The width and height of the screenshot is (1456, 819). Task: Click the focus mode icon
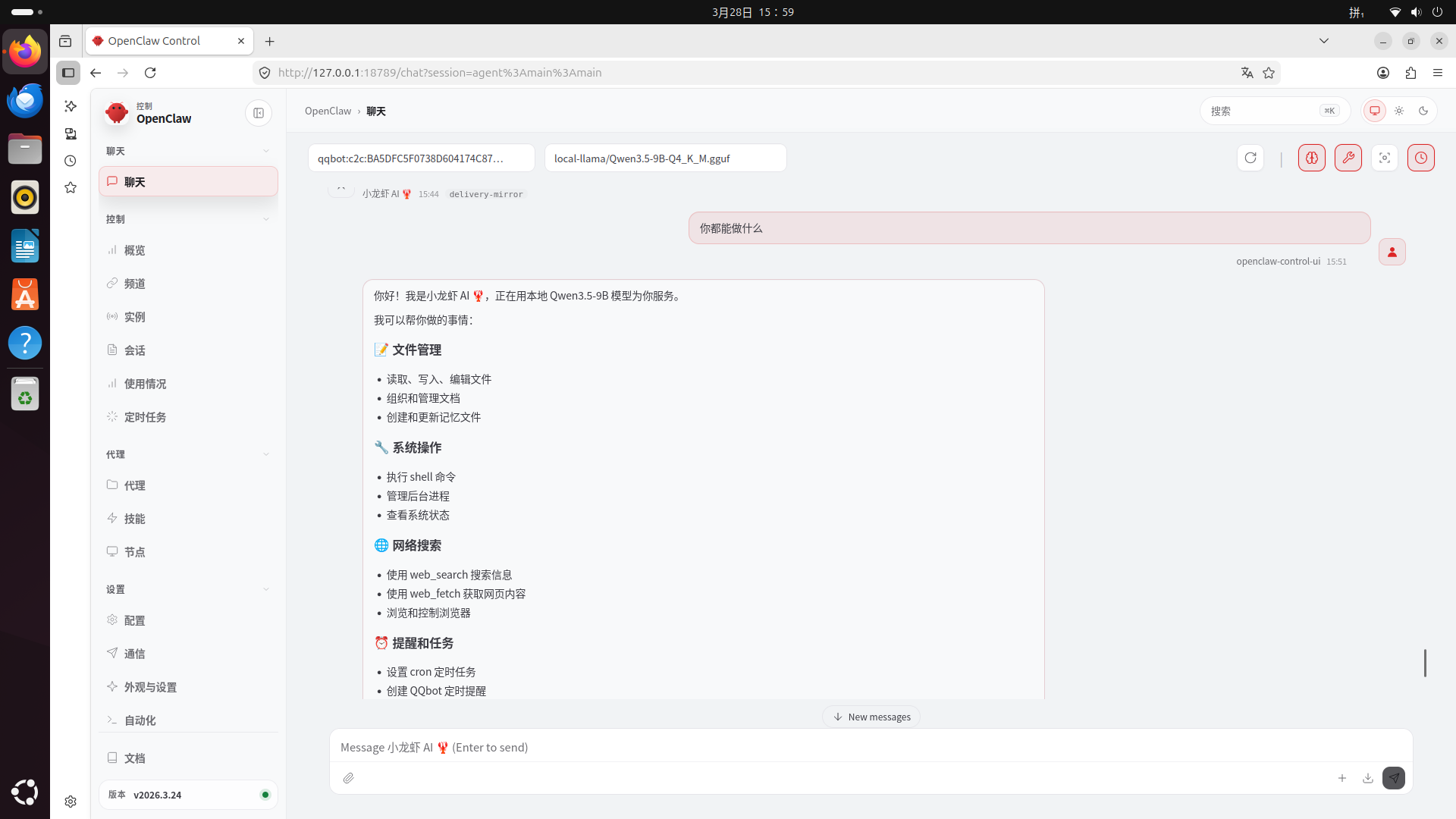tap(1384, 158)
